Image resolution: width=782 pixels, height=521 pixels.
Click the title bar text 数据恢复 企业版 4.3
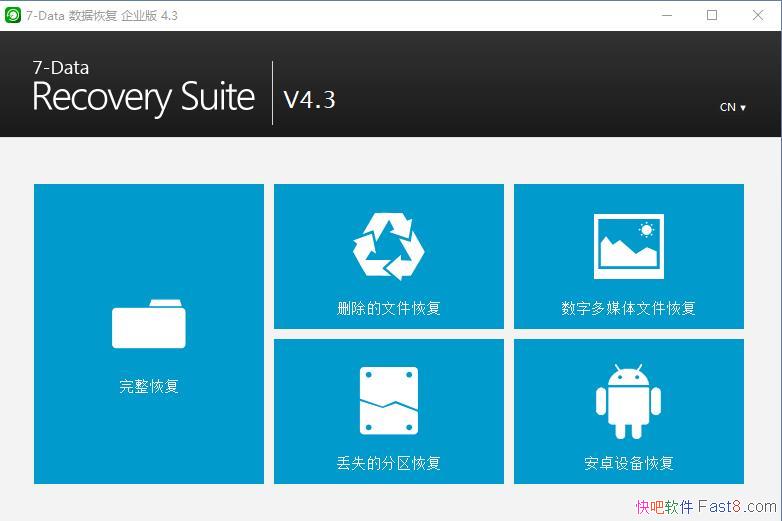pyautogui.click(x=122, y=16)
